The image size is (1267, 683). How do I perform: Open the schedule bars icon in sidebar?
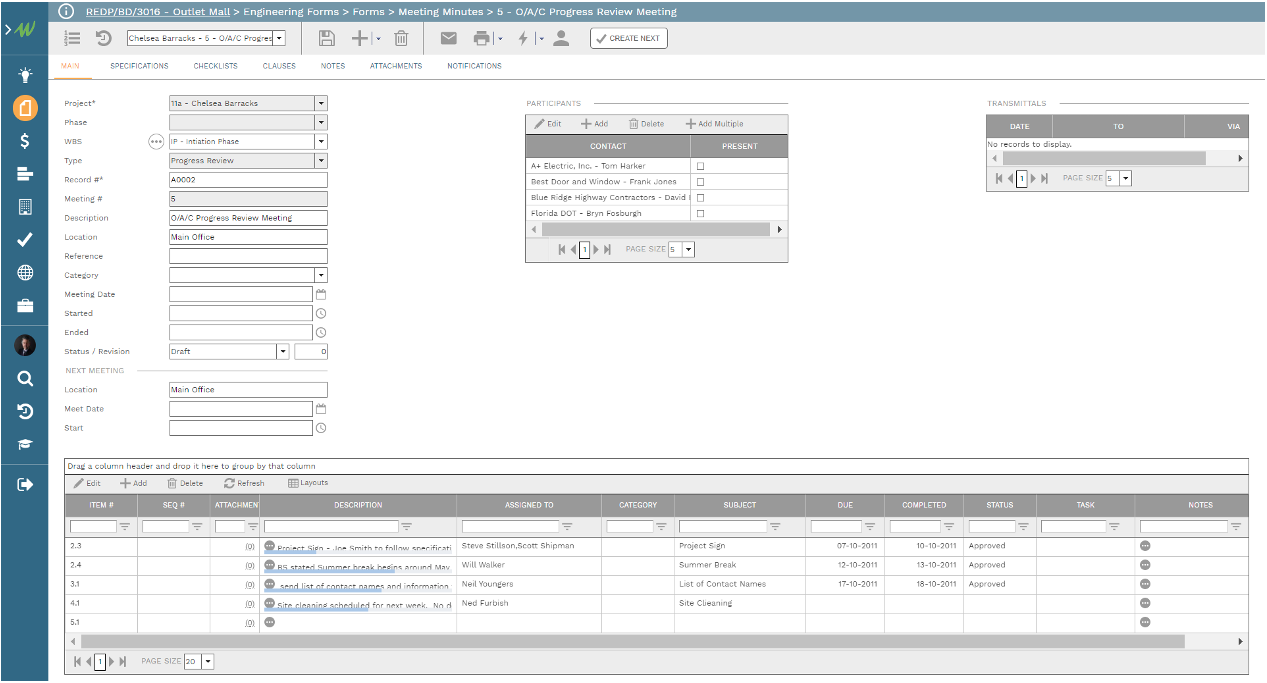[x=25, y=174]
